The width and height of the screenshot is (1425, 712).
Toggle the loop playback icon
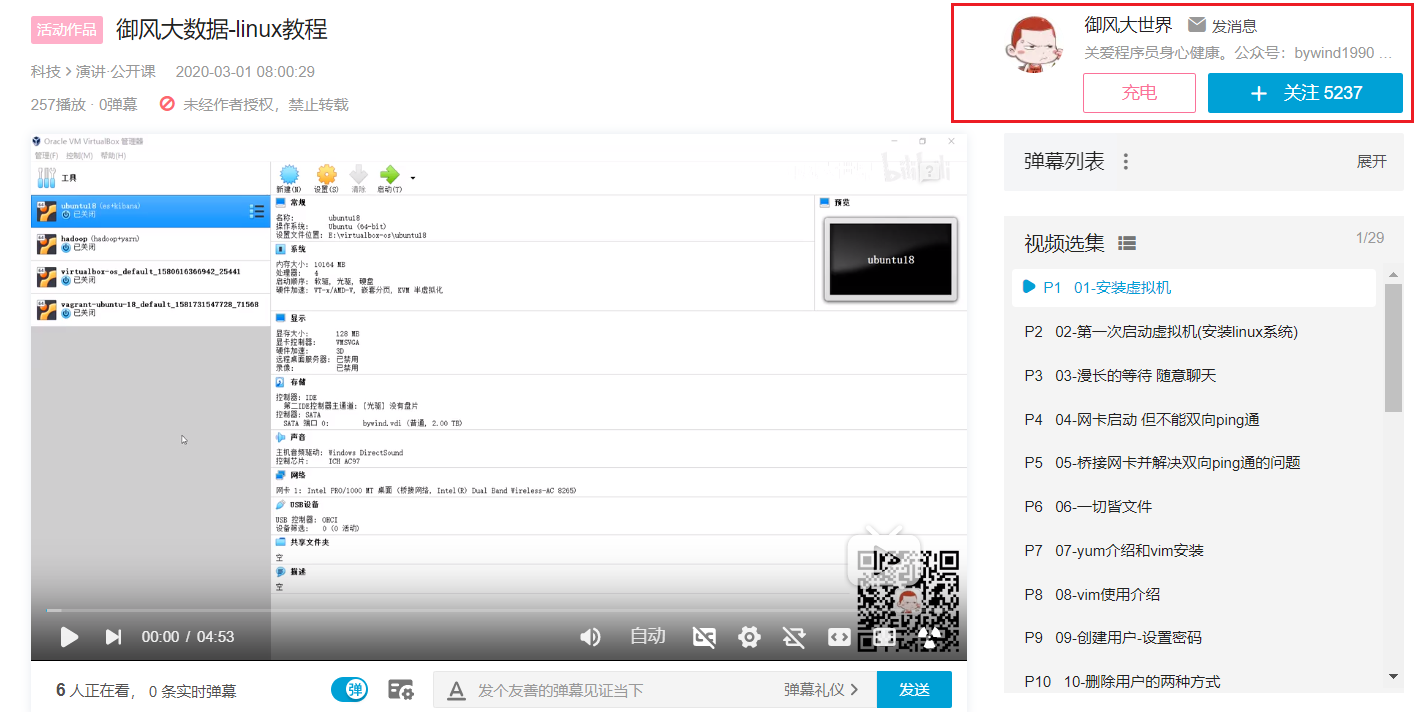pos(794,637)
